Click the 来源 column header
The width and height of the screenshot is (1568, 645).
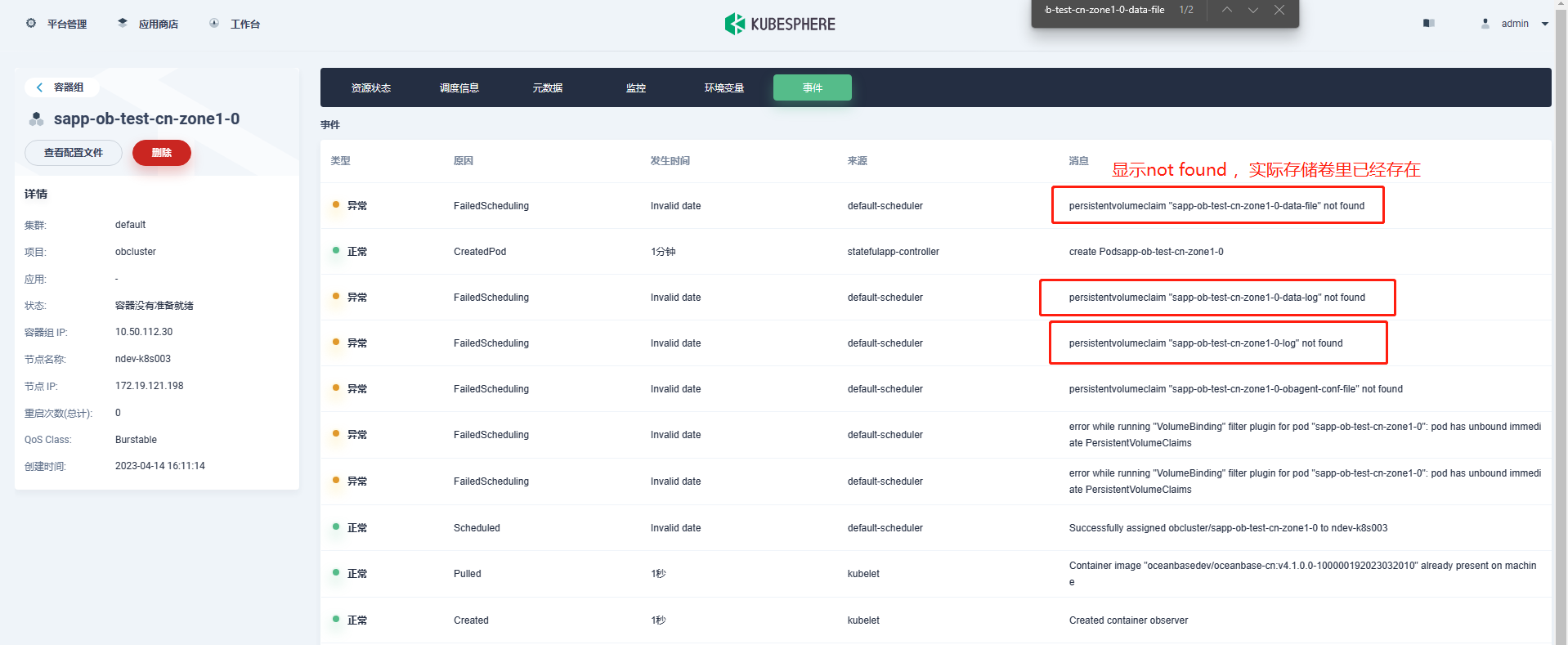point(858,161)
